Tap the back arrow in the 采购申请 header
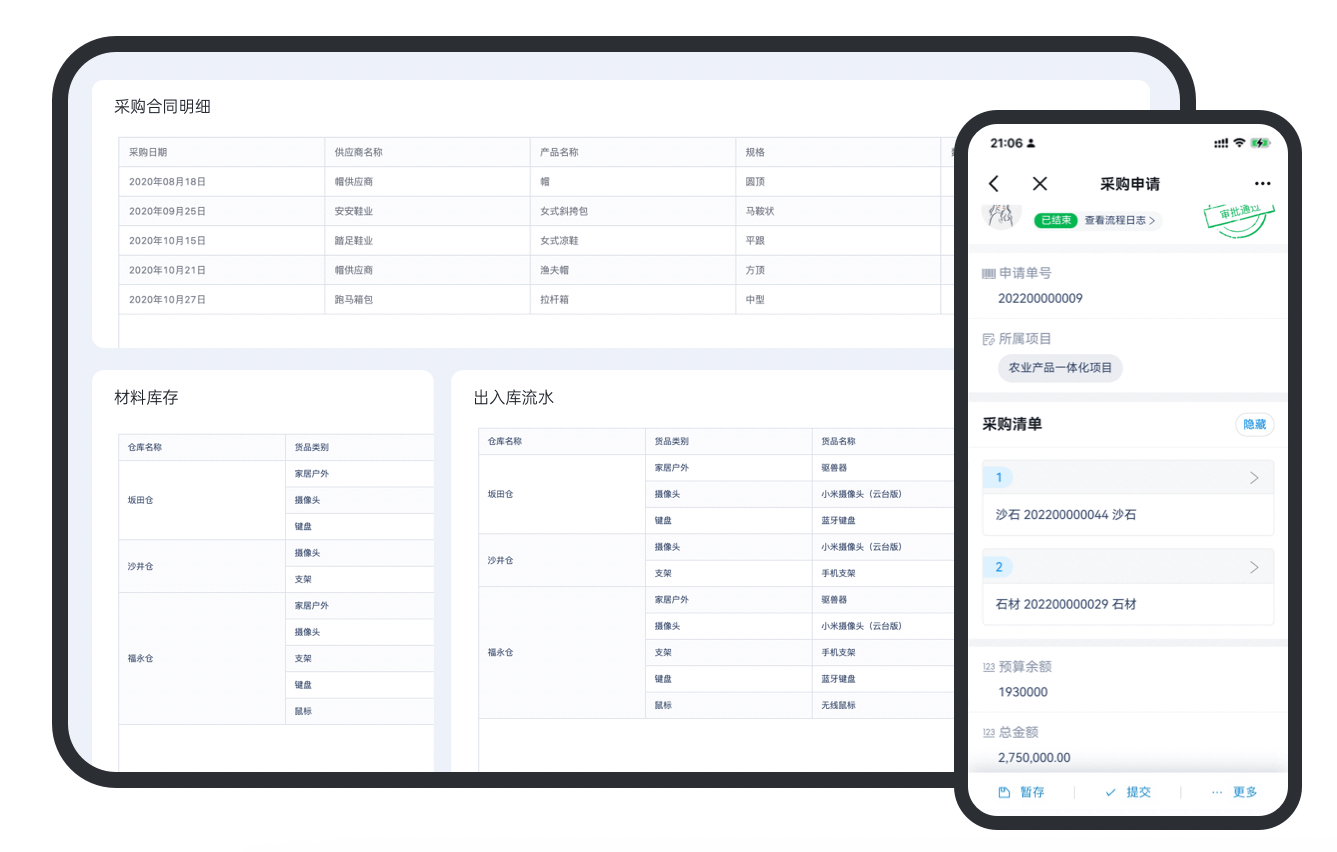The image size is (1337, 852). coord(993,183)
